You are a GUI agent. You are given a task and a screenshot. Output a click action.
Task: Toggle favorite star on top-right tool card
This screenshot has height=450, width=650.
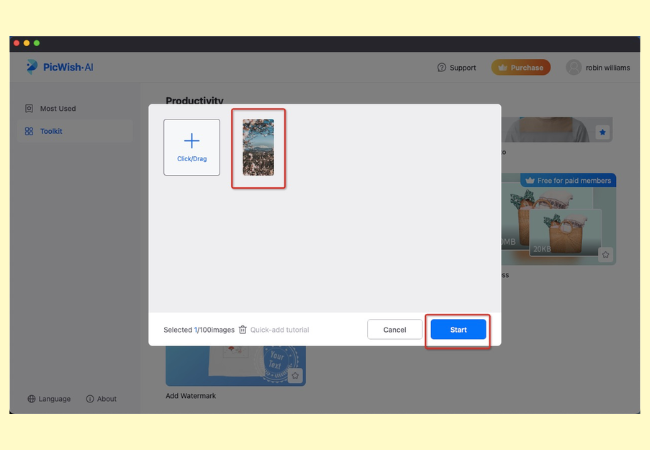pyautogui.click(x=602, y=132)
